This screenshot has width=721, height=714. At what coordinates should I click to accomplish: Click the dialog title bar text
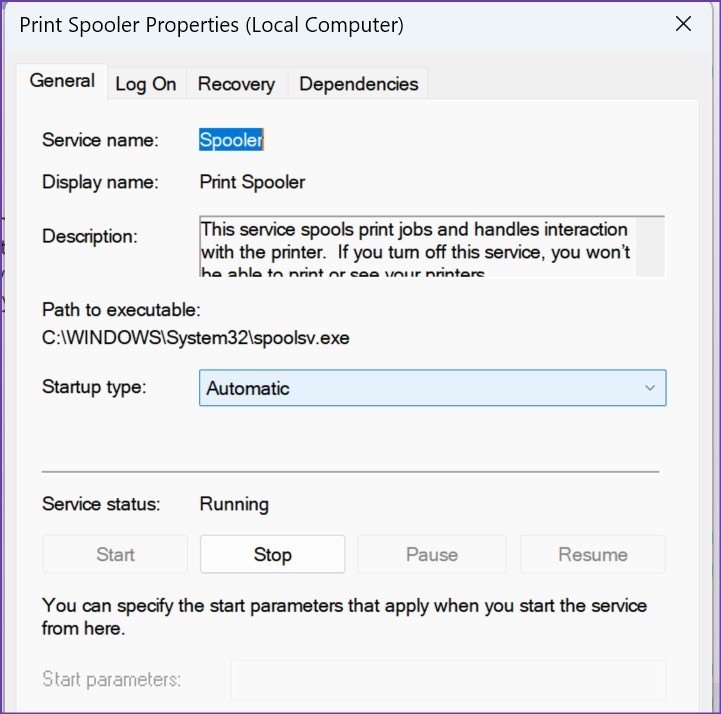(212, 25)
